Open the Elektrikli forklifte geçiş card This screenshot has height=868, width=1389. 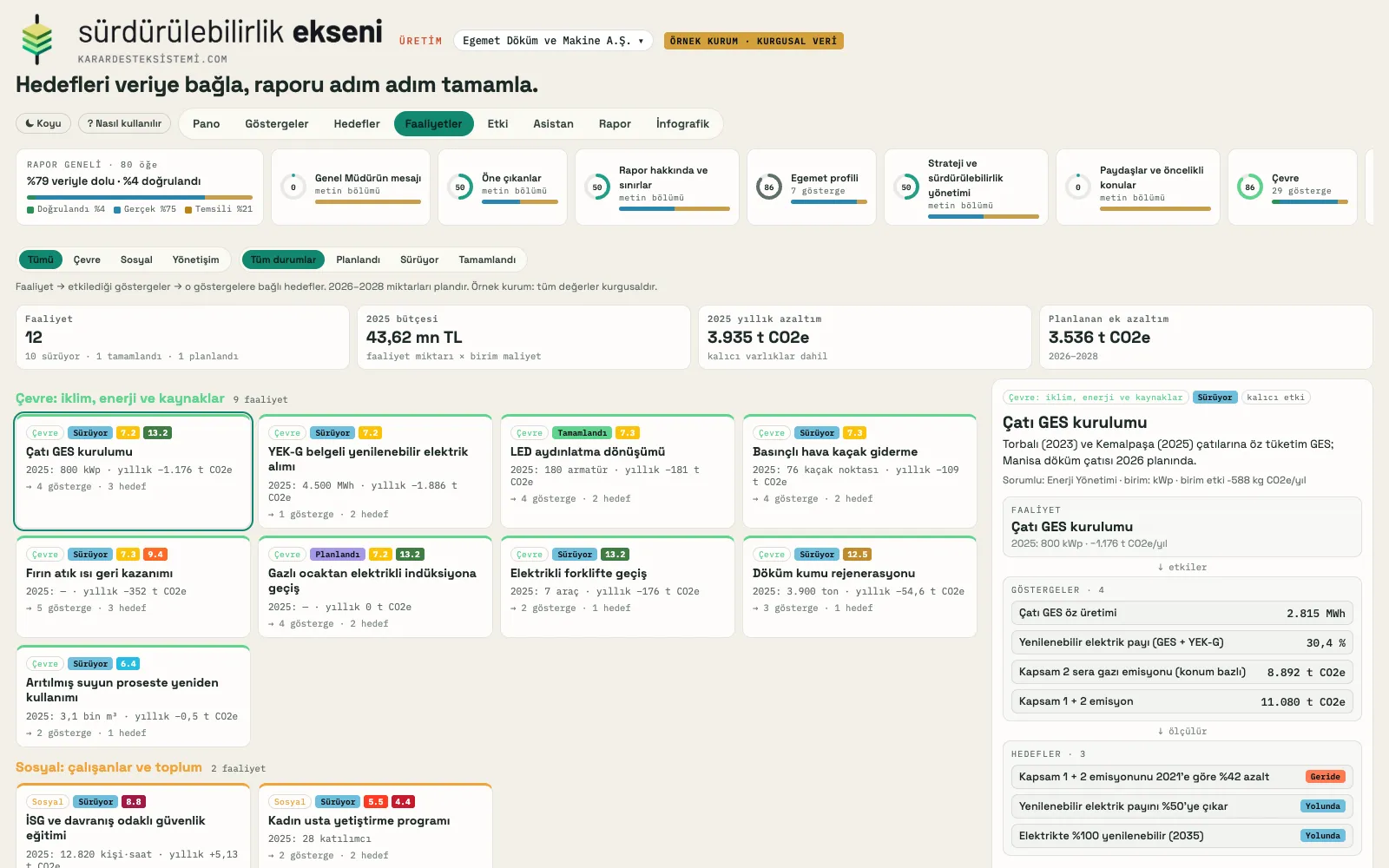coord(617,587)
